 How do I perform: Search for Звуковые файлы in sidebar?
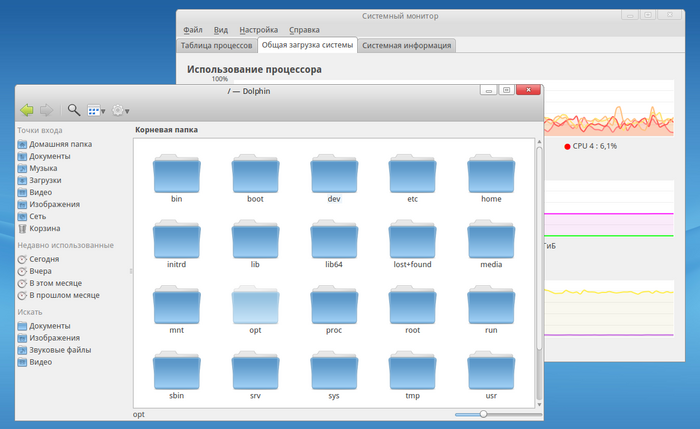[62, 350]
